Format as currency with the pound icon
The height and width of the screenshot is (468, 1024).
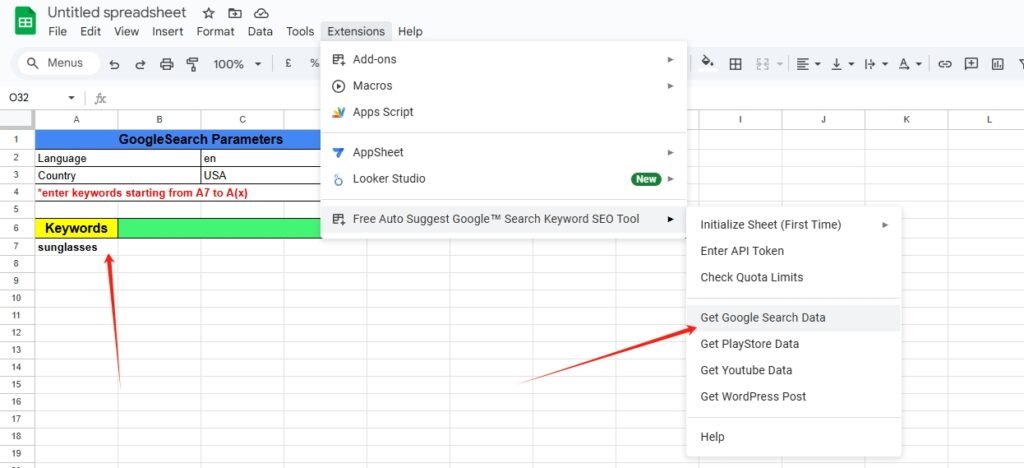(288, 63)
